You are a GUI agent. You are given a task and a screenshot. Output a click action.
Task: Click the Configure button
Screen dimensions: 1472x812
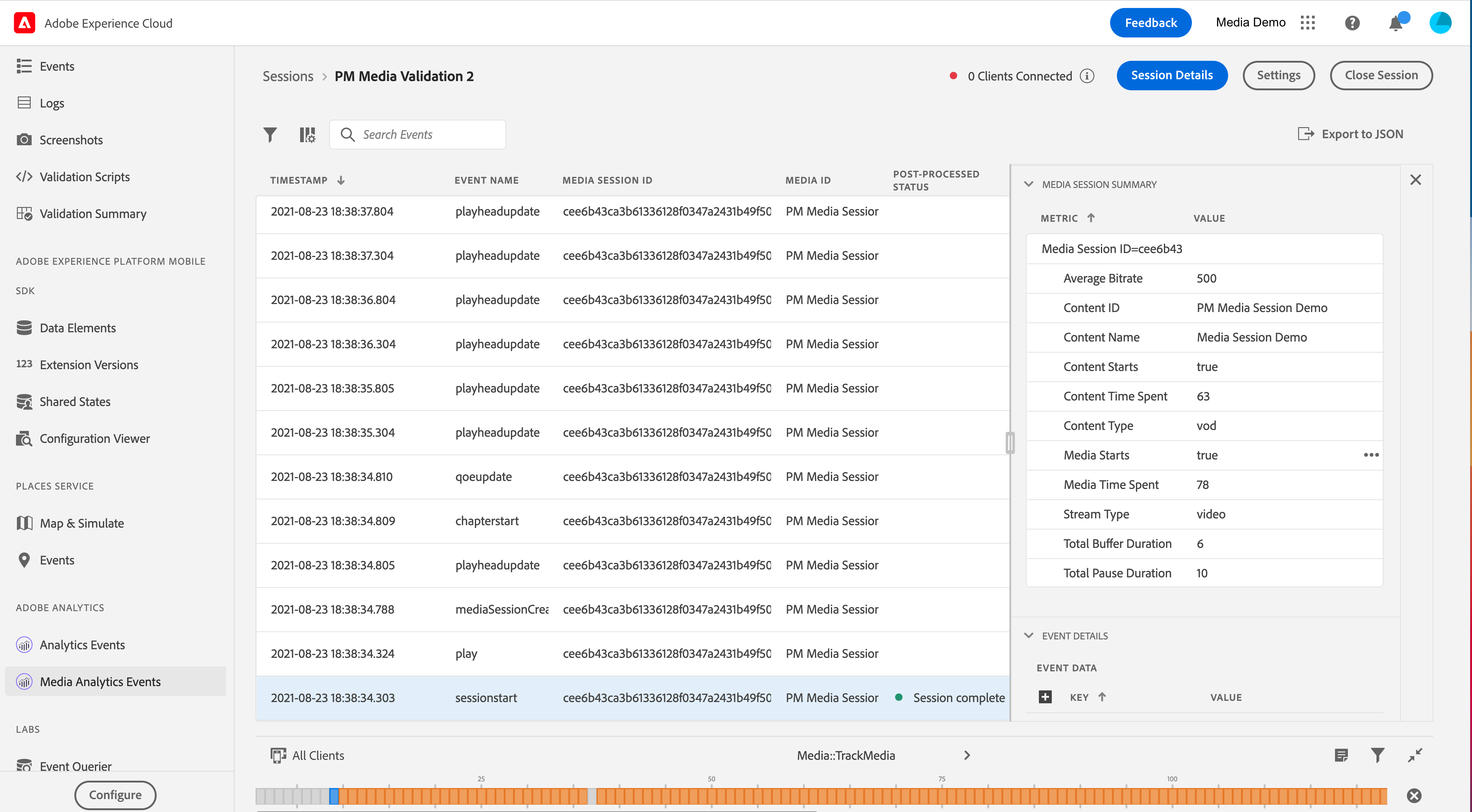pyautogui.click(x=115, y=795)
